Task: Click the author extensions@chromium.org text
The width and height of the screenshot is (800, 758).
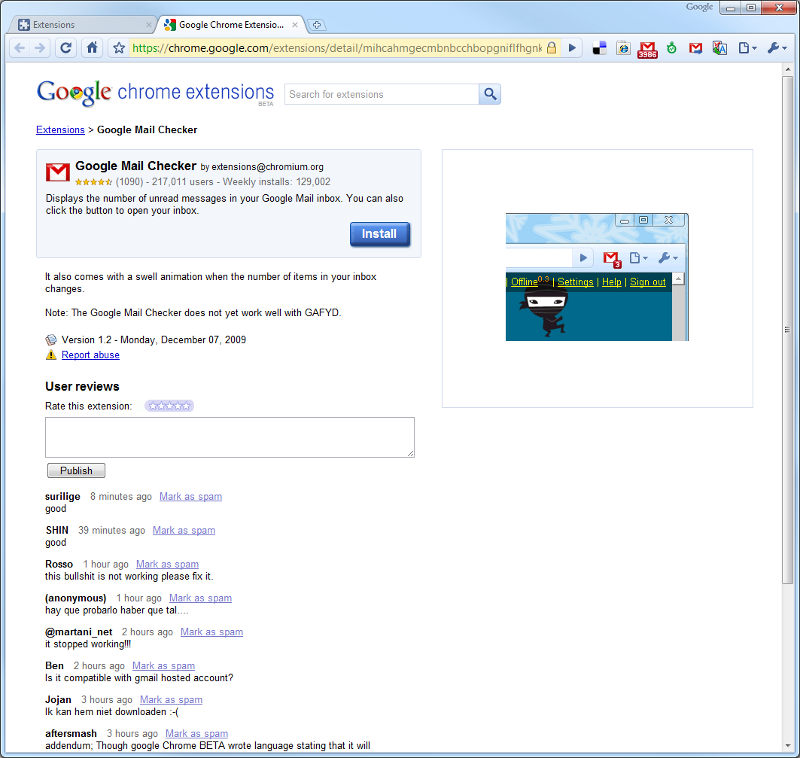Action: (x=267, y=167)
